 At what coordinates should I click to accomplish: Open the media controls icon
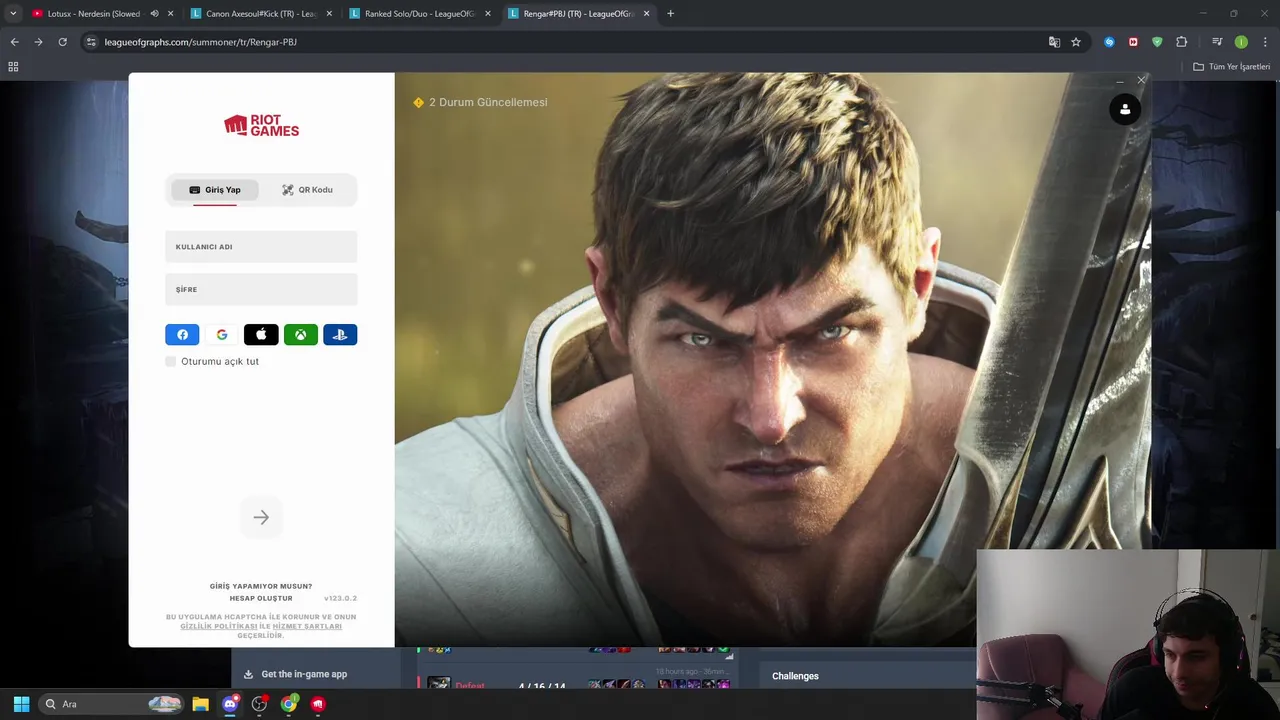[1217, 42]
